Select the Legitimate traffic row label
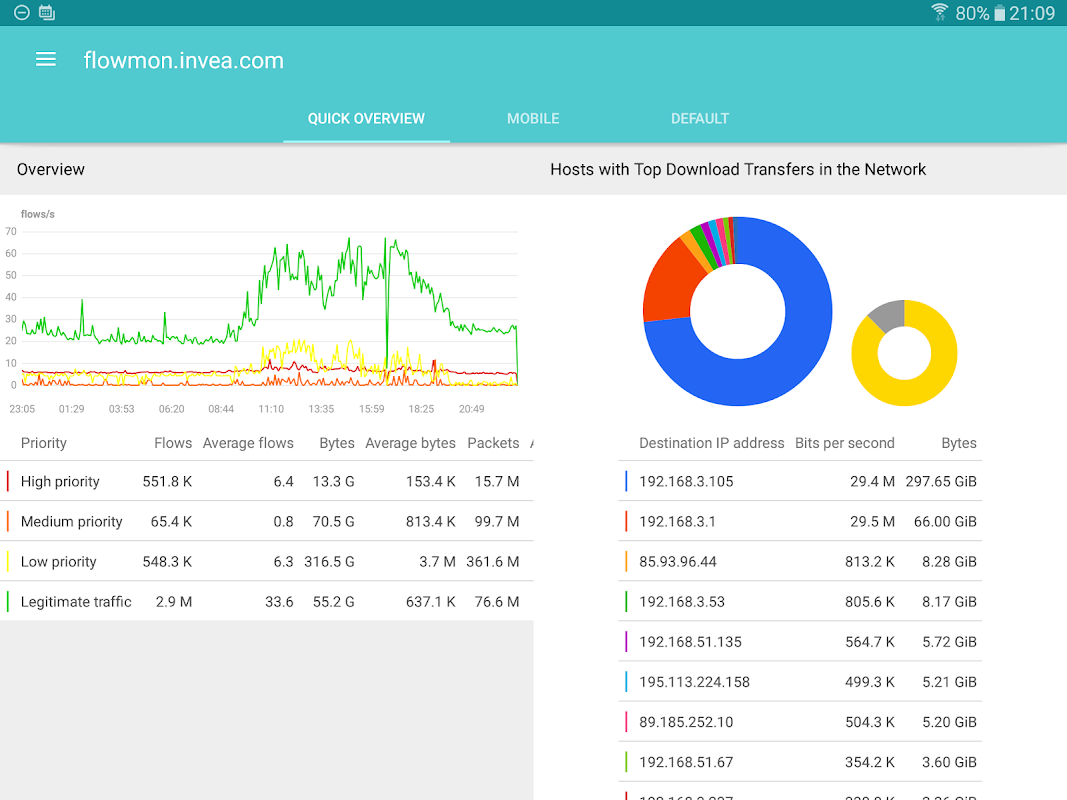Screen dimensions: 1067x800 [x=76, y=602]
